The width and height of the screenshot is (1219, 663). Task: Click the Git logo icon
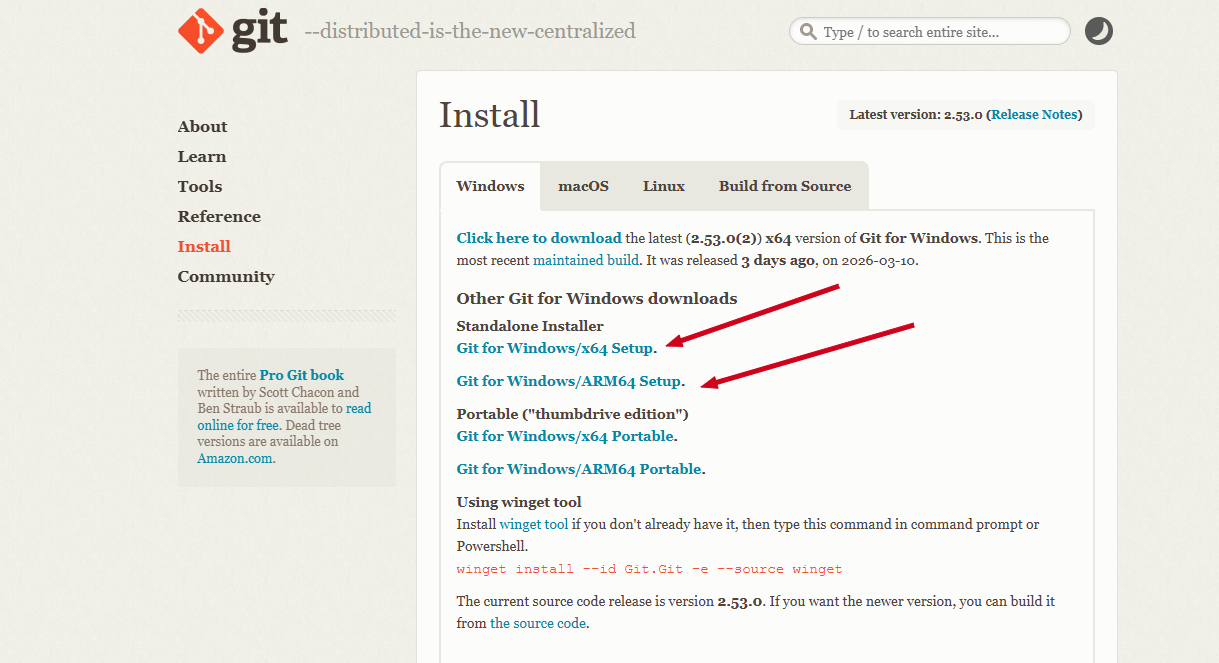tap(201, 31)
